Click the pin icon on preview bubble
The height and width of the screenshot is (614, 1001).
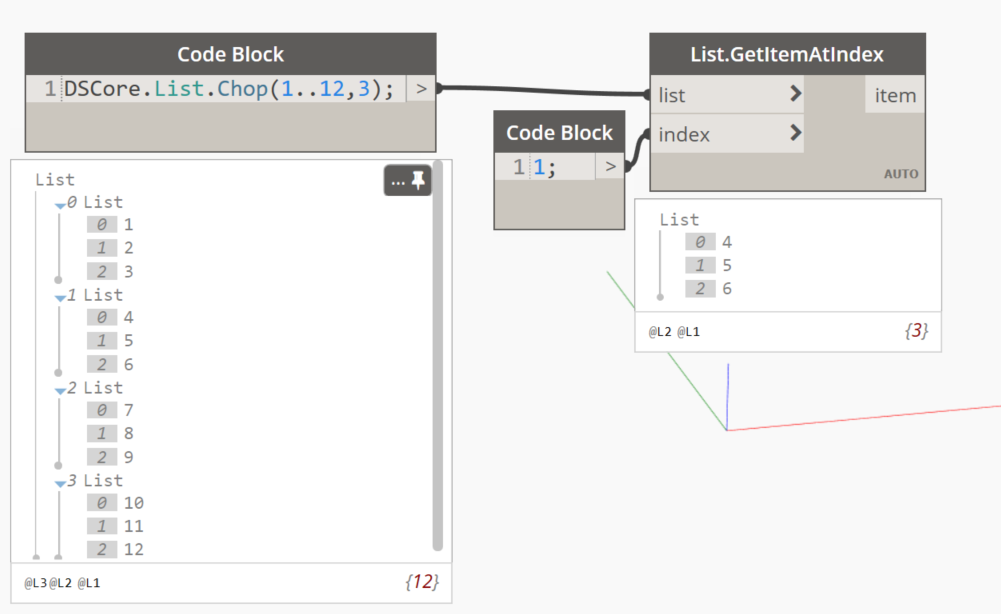point(418,181)
